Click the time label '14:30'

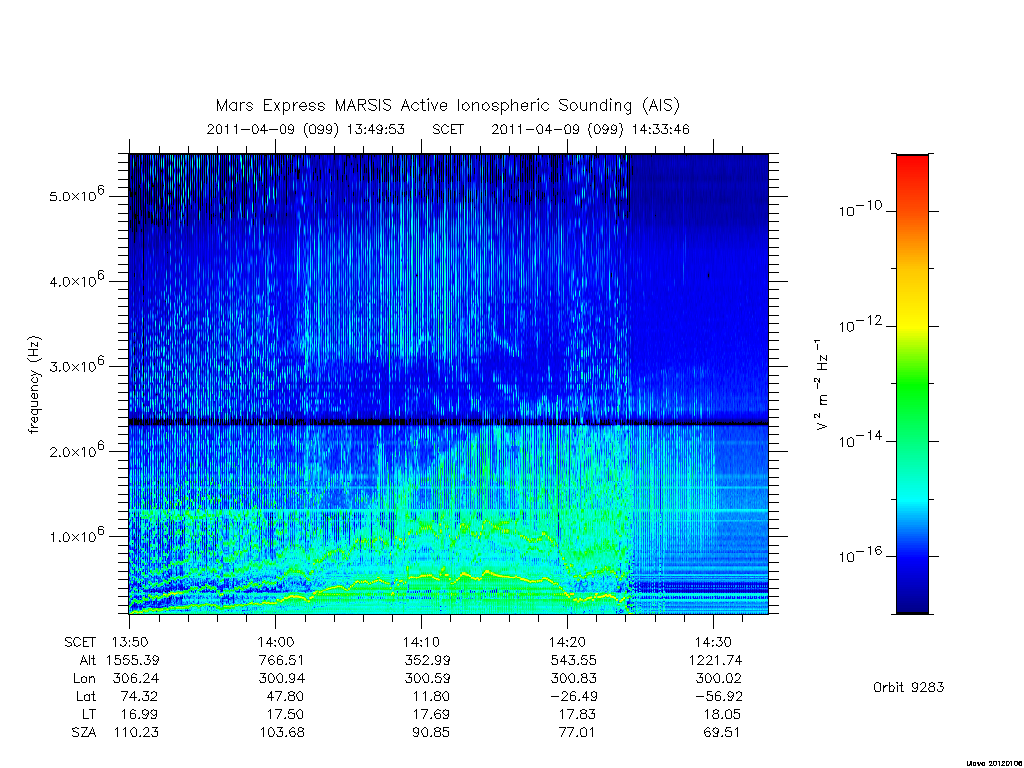(713, 643)
